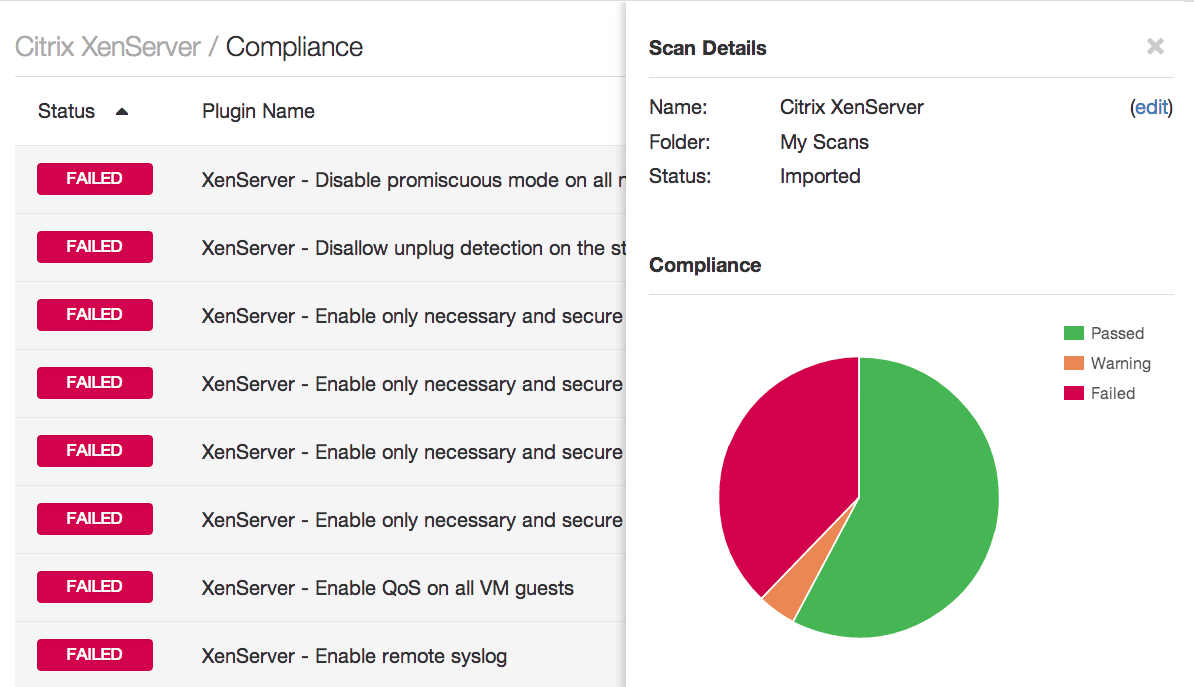1194x687 pixels.
Task: Select the Enable QoS on all VM guests row
Action: 388,588
